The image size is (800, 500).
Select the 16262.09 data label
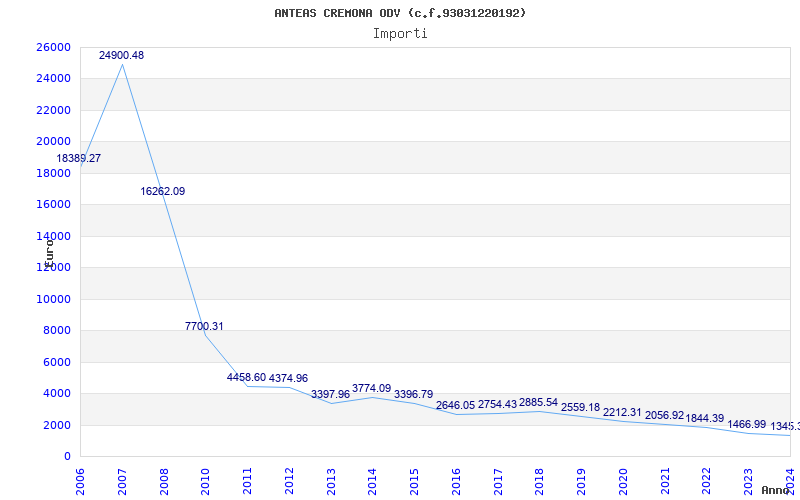click(x=163, y=191)
